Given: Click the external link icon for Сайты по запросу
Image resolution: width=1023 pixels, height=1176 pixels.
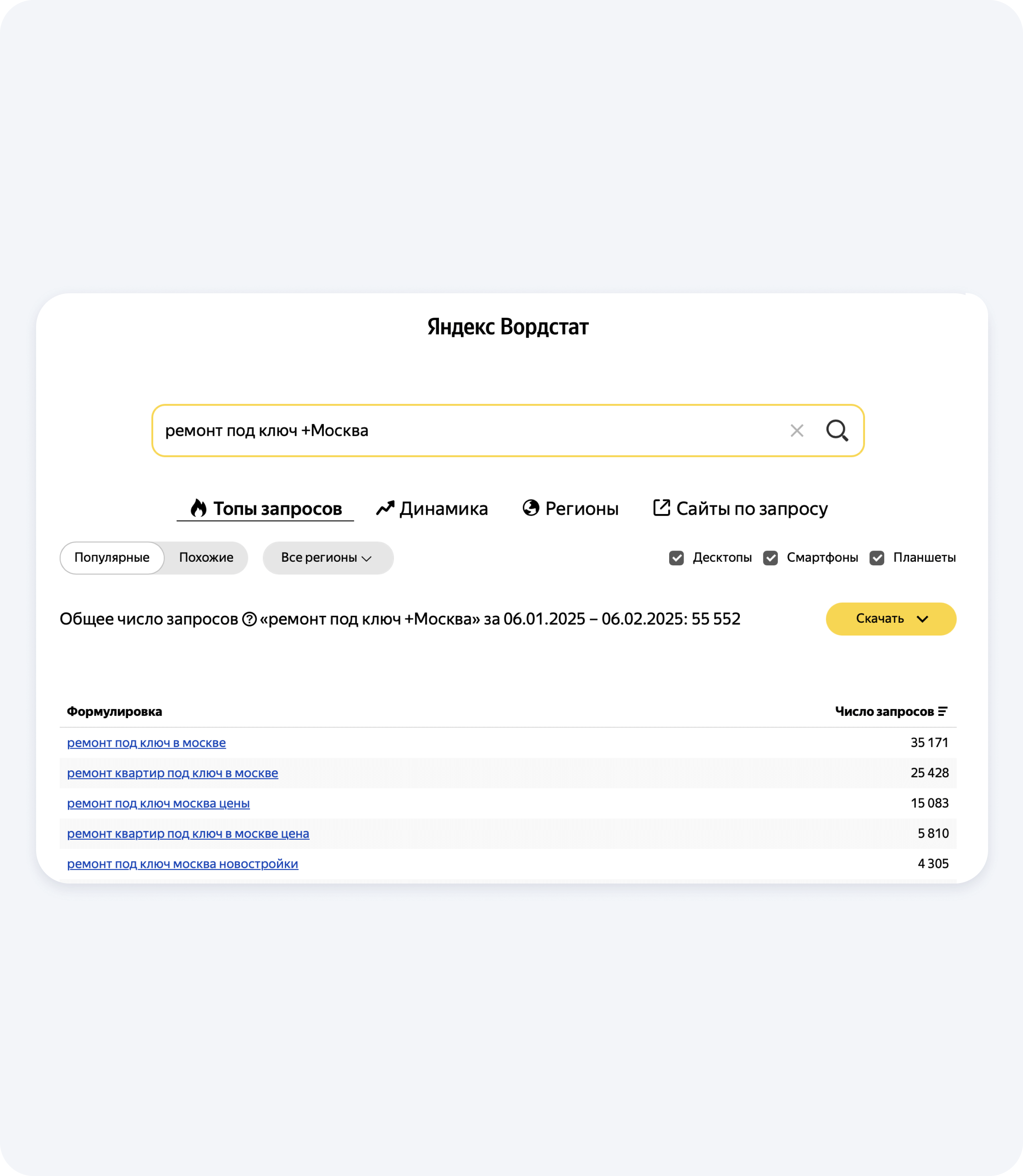Looking at the screenshot, I should pyautogui.click(x=661, y=508).
